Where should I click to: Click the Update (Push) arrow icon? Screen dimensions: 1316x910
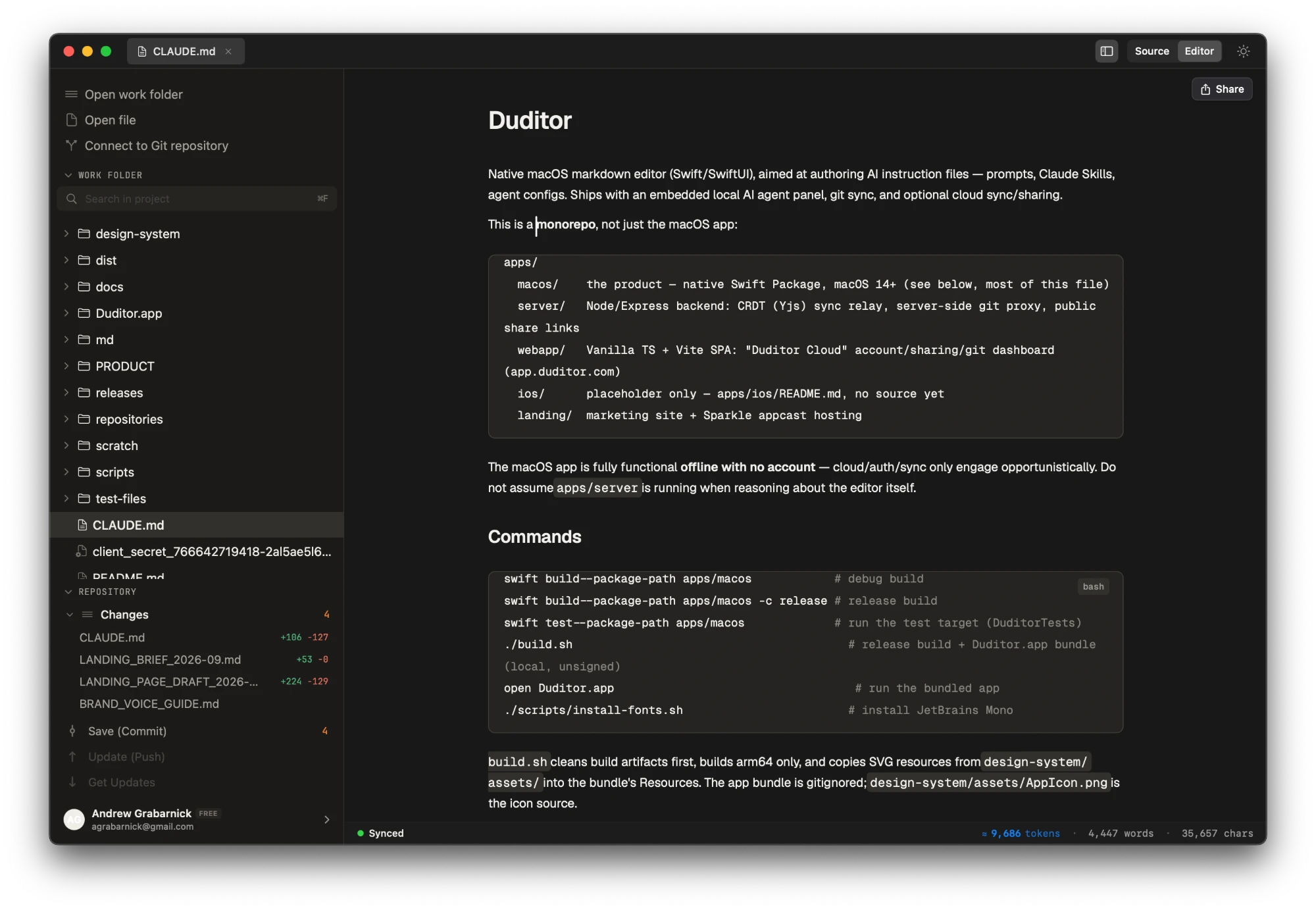tap(72, 757)
